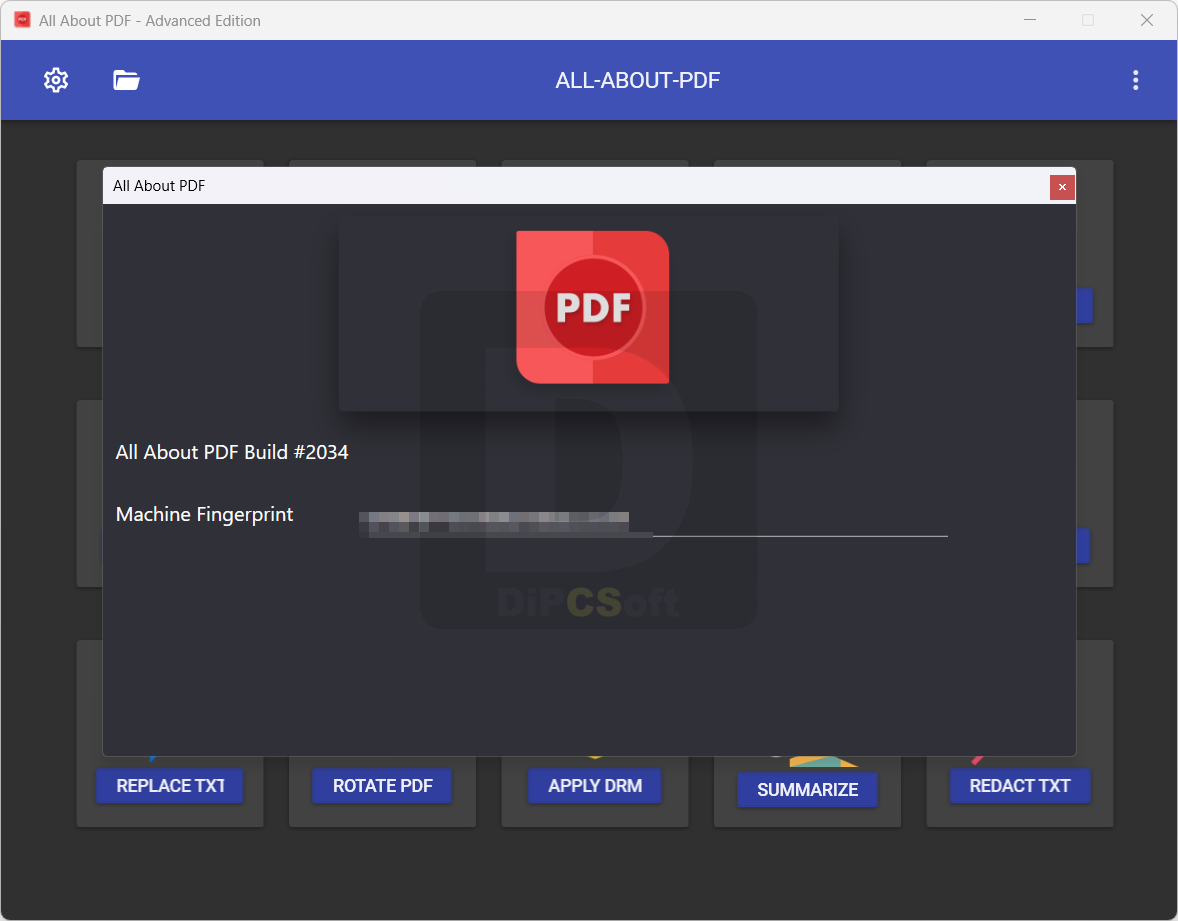
Task: Close the main application window
Action: pyautogui.click(x=1146, y=20)
